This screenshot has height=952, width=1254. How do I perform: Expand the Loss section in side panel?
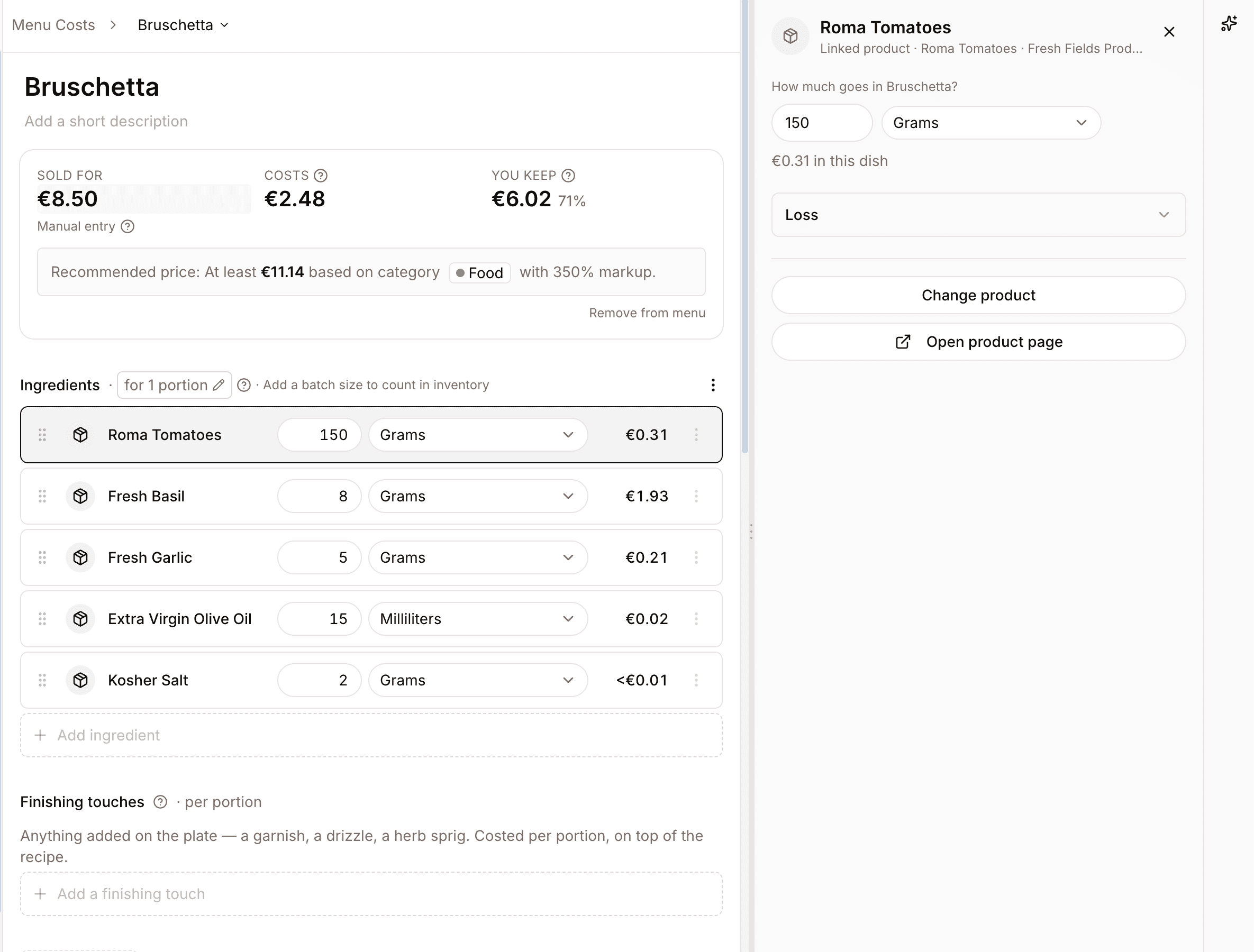tap(978, 215)
